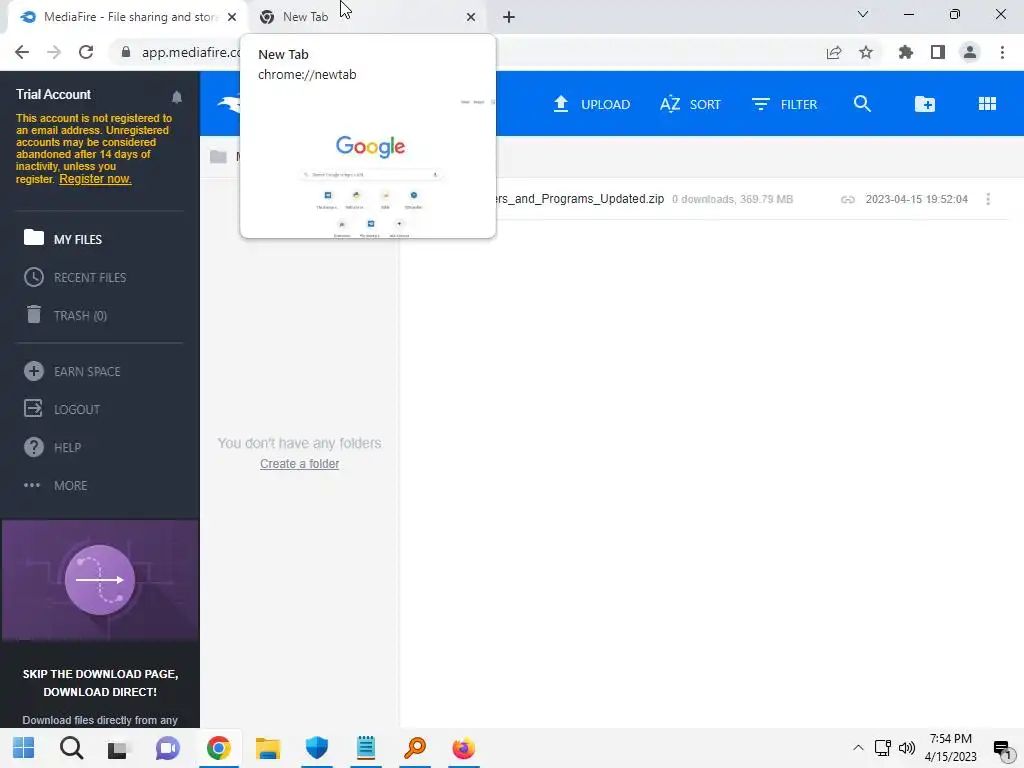1024x768 pixels.
Task: Click the file date 2023-04-15 19:52:04
Action: coord(916,199)
